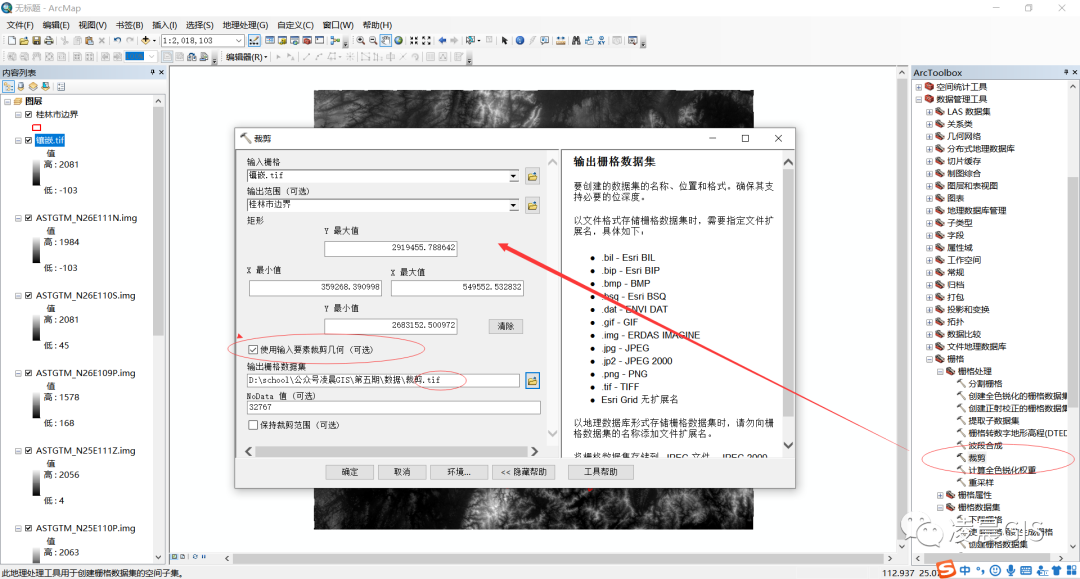The width and height of the screenshot is (1080, 579).
Task: Uncheck ASTGTM_N25E110P.img layer checkbox
Action: pyautogui.click(x=28, y=529)
